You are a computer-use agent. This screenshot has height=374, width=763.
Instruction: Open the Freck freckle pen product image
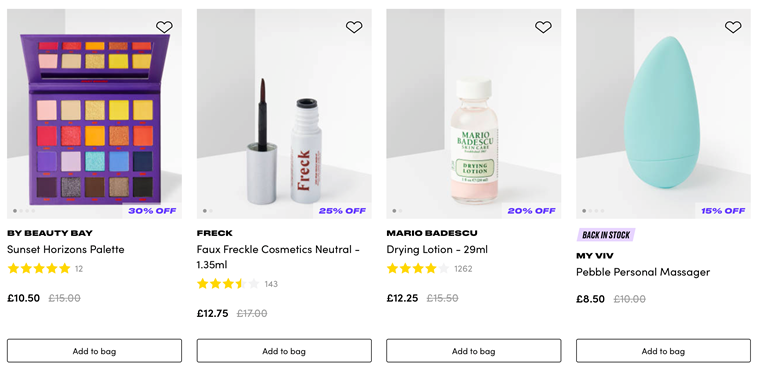(x=284, y=114)
